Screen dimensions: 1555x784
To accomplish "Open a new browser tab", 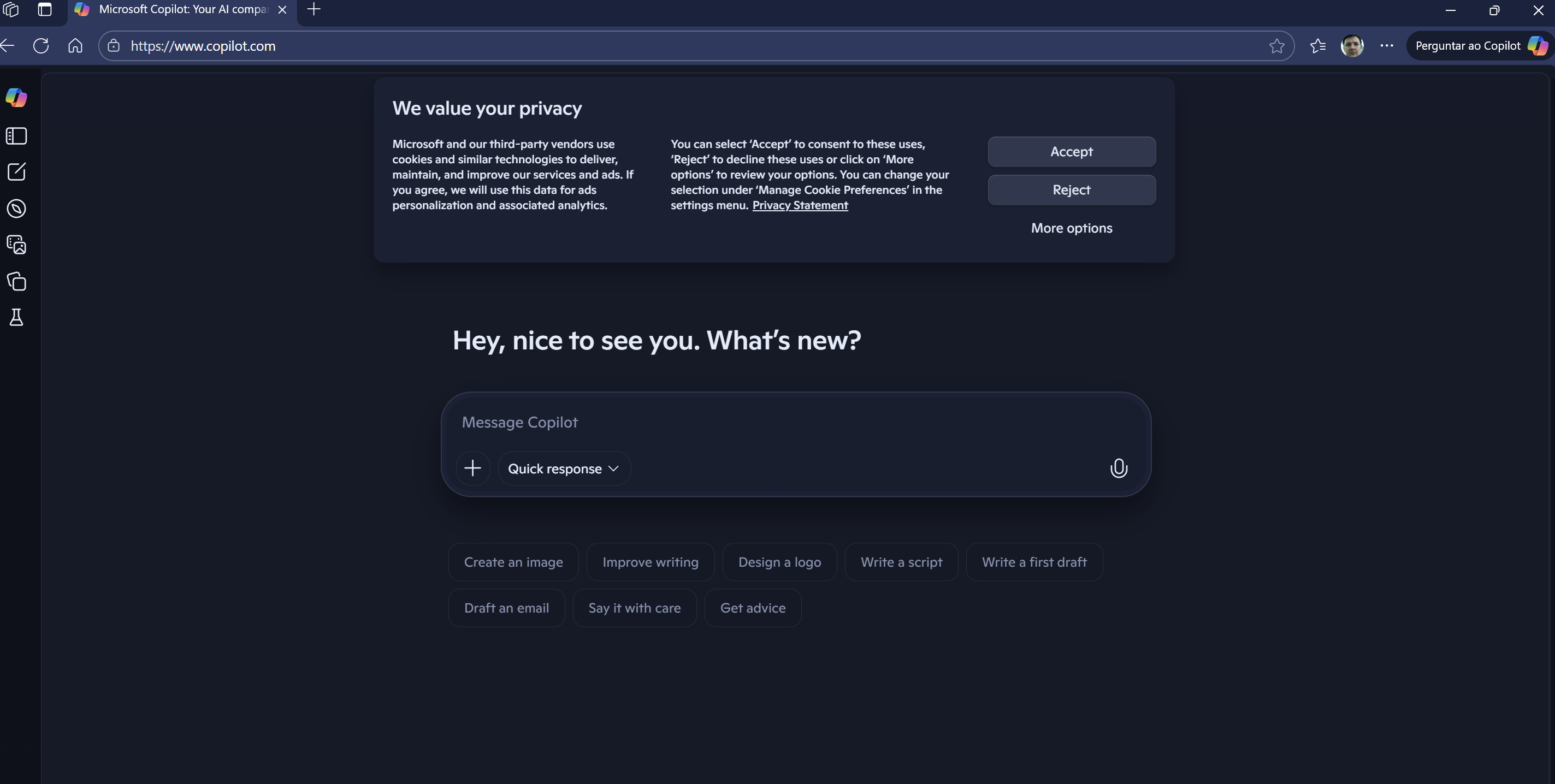I will tap(314, 10).
